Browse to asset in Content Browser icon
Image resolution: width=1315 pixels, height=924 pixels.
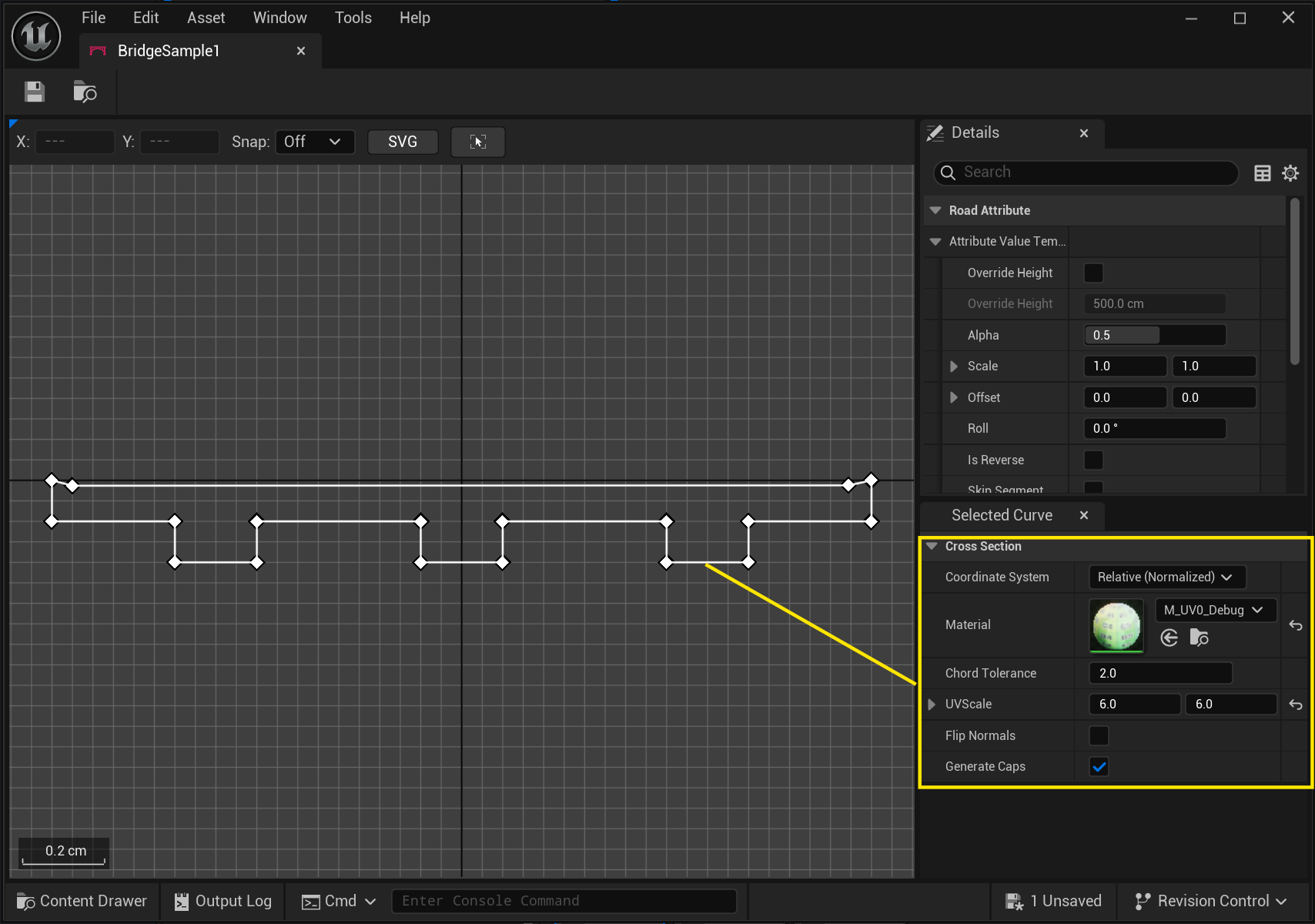point(85,92)
